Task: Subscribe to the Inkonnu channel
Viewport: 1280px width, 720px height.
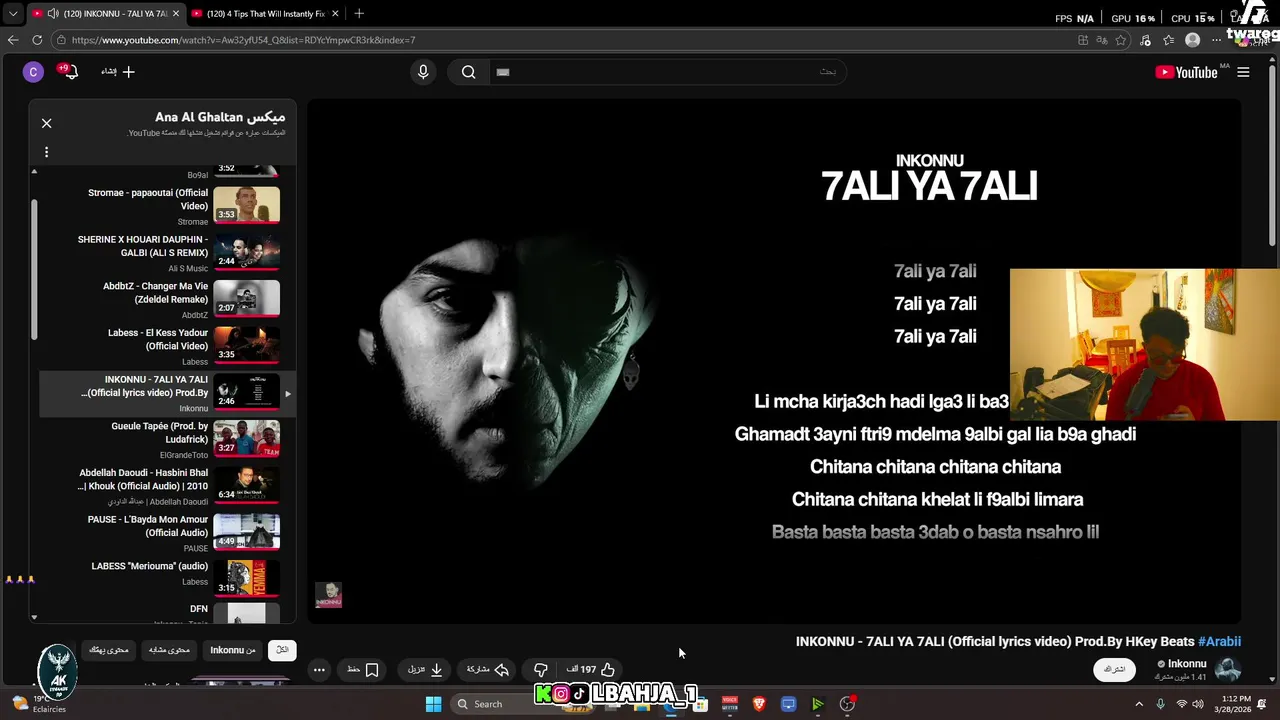Action: pos(1114,669)
